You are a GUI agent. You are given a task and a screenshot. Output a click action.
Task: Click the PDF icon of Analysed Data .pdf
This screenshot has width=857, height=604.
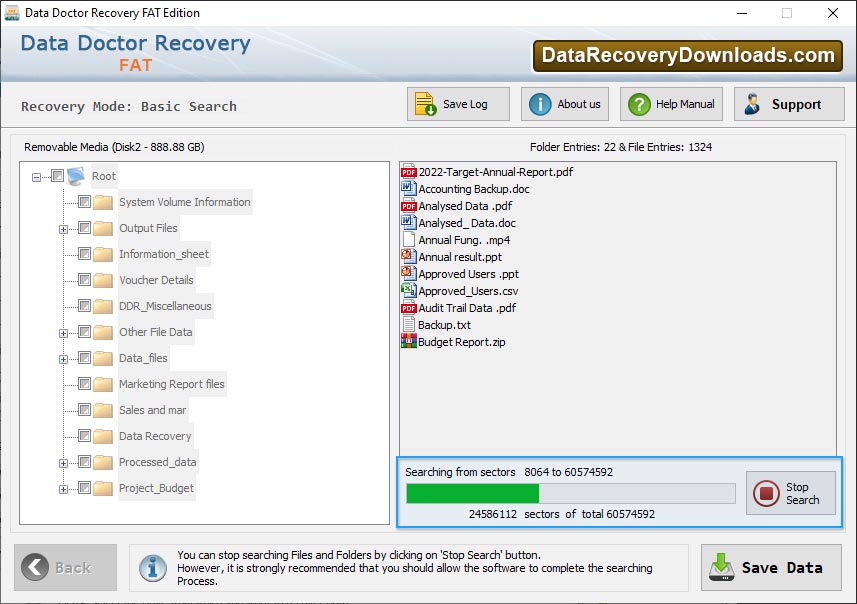point(409,206)
